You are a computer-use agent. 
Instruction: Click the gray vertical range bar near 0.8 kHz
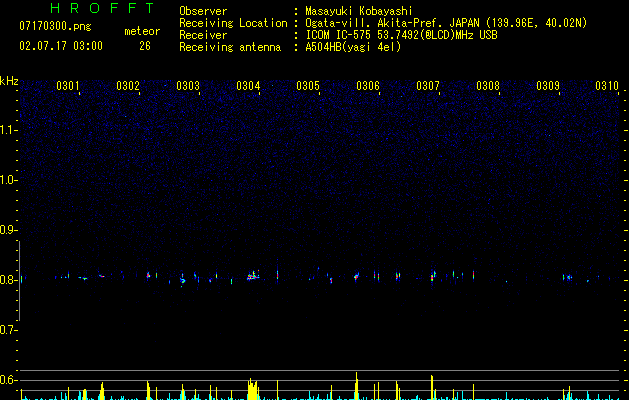click(19, 281)
